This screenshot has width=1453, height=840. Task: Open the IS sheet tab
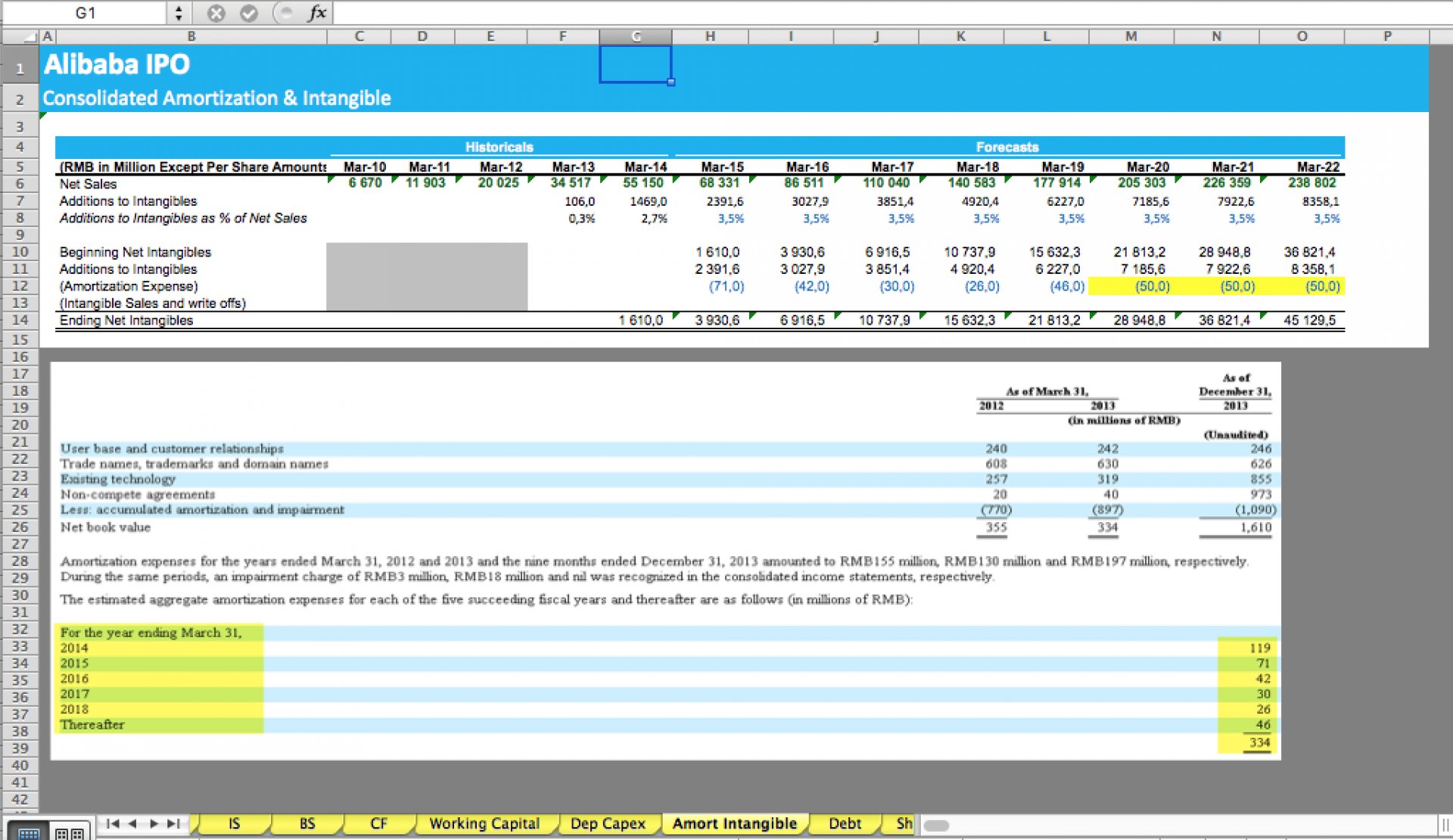tap(234, 823)
